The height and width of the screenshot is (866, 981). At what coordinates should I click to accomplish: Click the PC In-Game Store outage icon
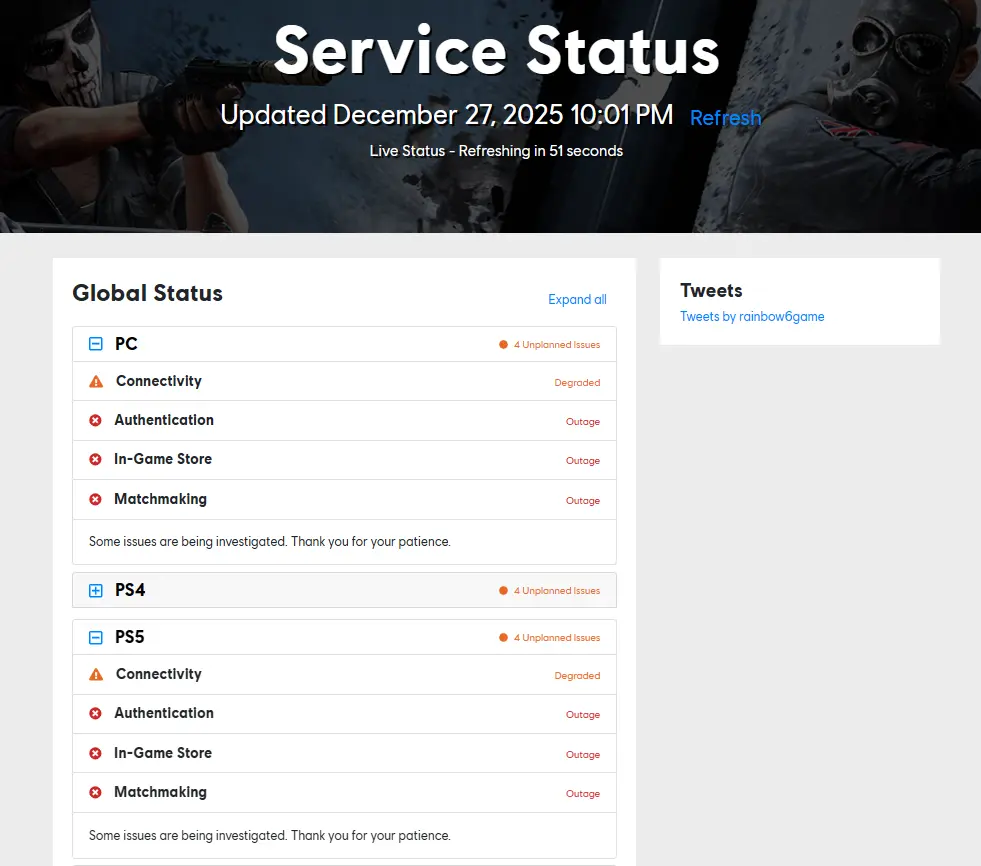coord(96,460)
